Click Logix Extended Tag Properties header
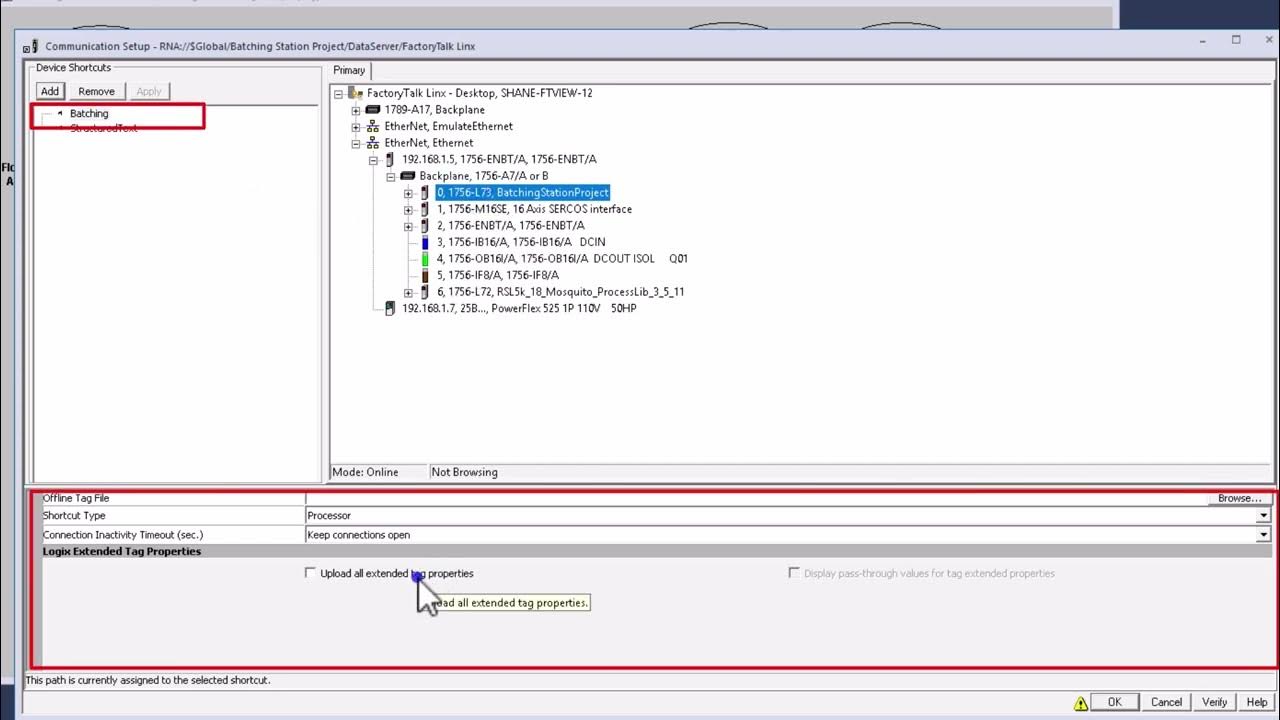Image resolution: width=1280 pixels, height=720 pixels. coord(122,552)
